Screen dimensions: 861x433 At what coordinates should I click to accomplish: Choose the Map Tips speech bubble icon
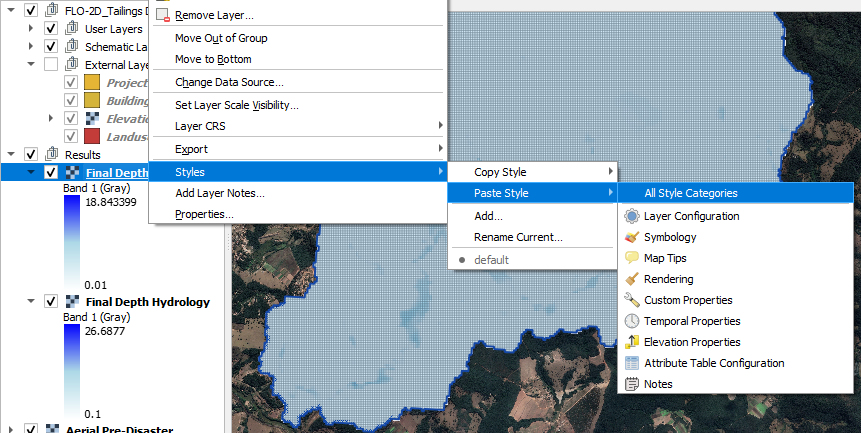[631, 258]
